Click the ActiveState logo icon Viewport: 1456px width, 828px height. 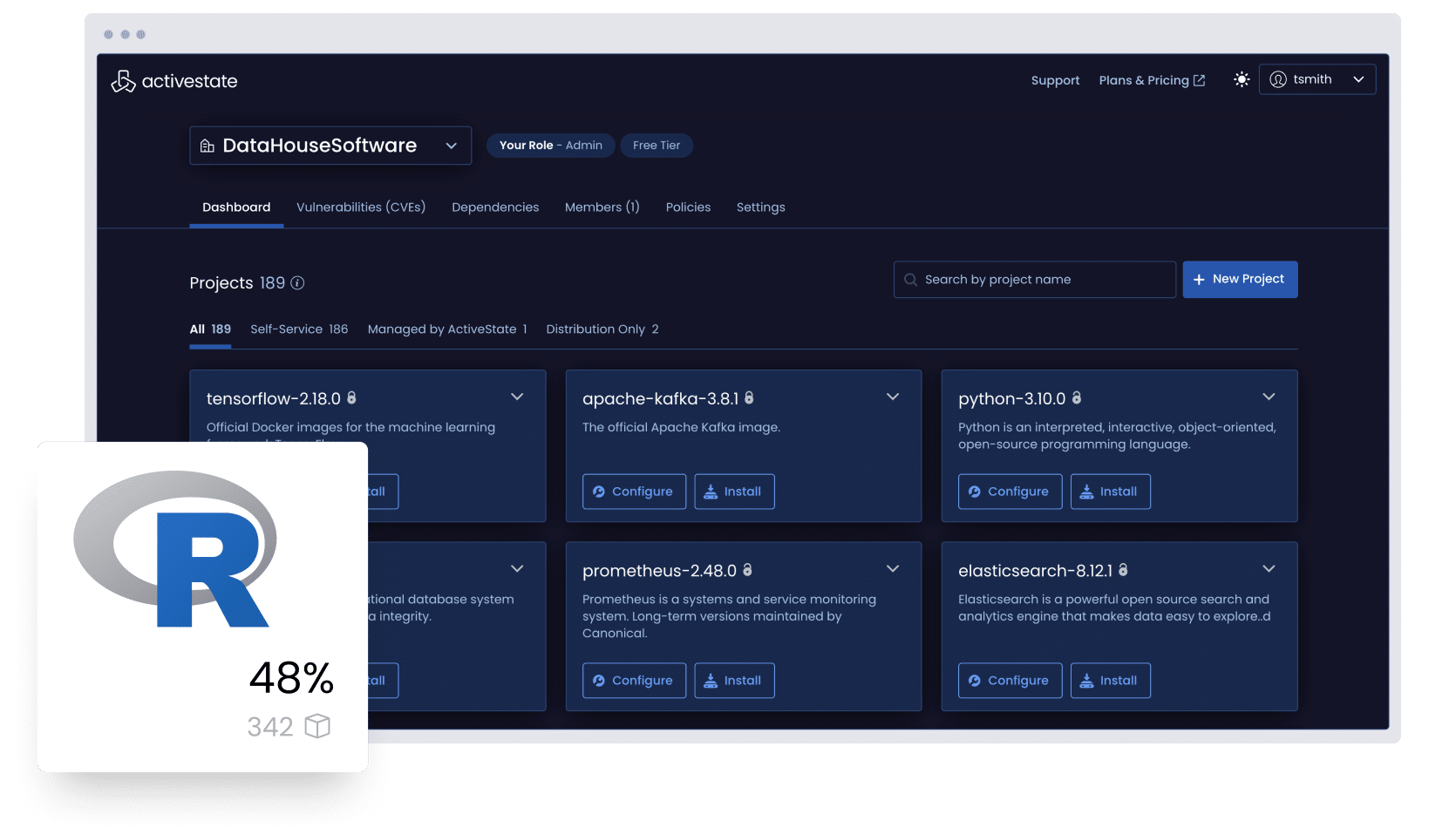(x=123, y=81)
